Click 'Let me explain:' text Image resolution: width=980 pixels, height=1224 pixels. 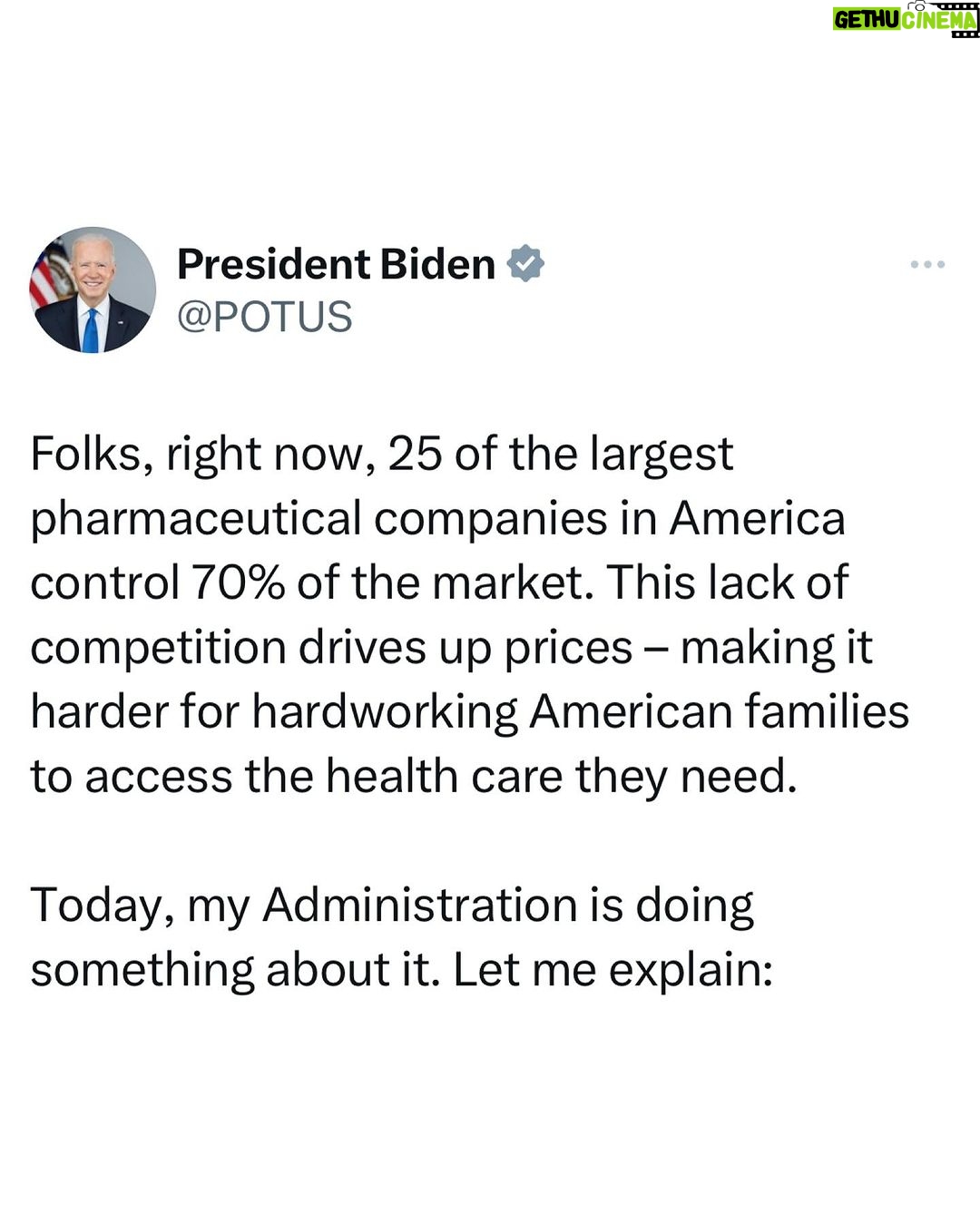coord(613,971)
